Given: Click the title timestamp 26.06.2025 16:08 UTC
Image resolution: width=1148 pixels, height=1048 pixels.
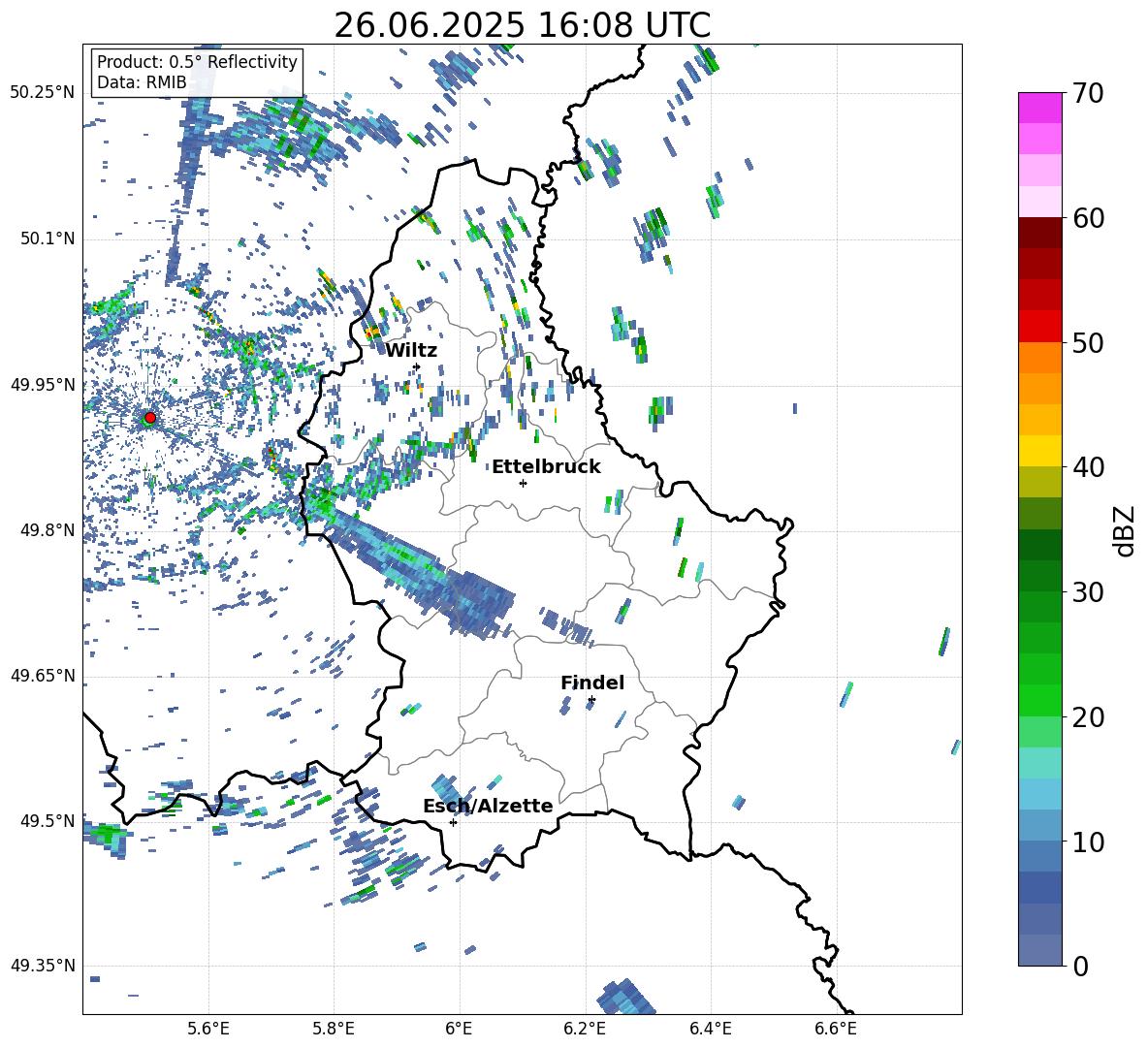Looking at the screenshot, I should (522, 25).
